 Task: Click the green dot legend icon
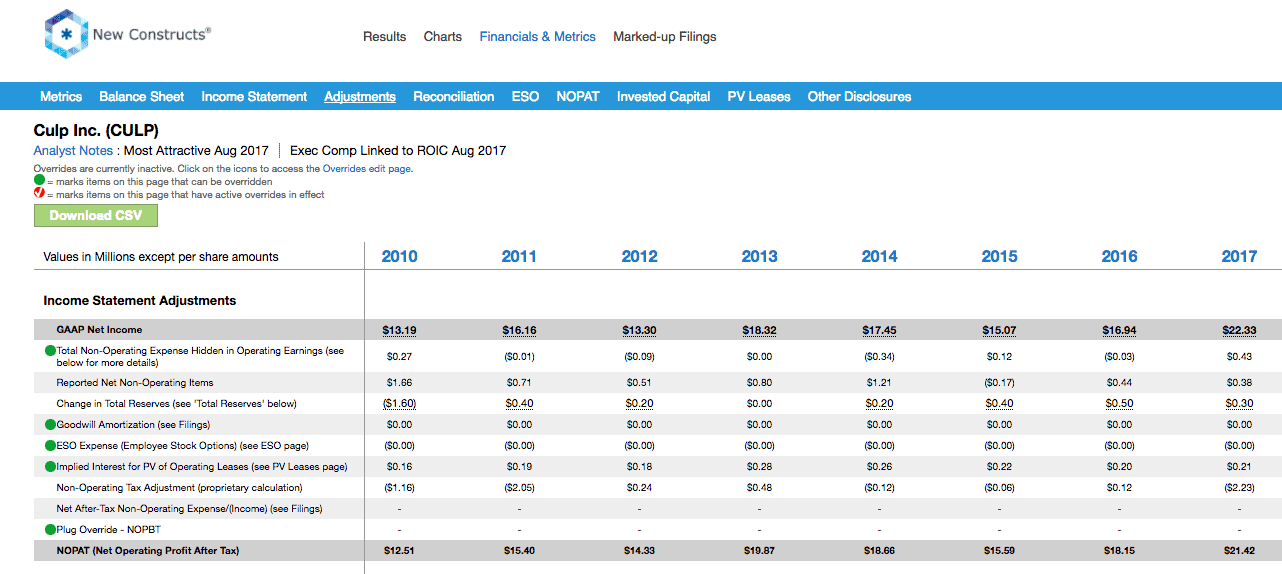[39, 182]
